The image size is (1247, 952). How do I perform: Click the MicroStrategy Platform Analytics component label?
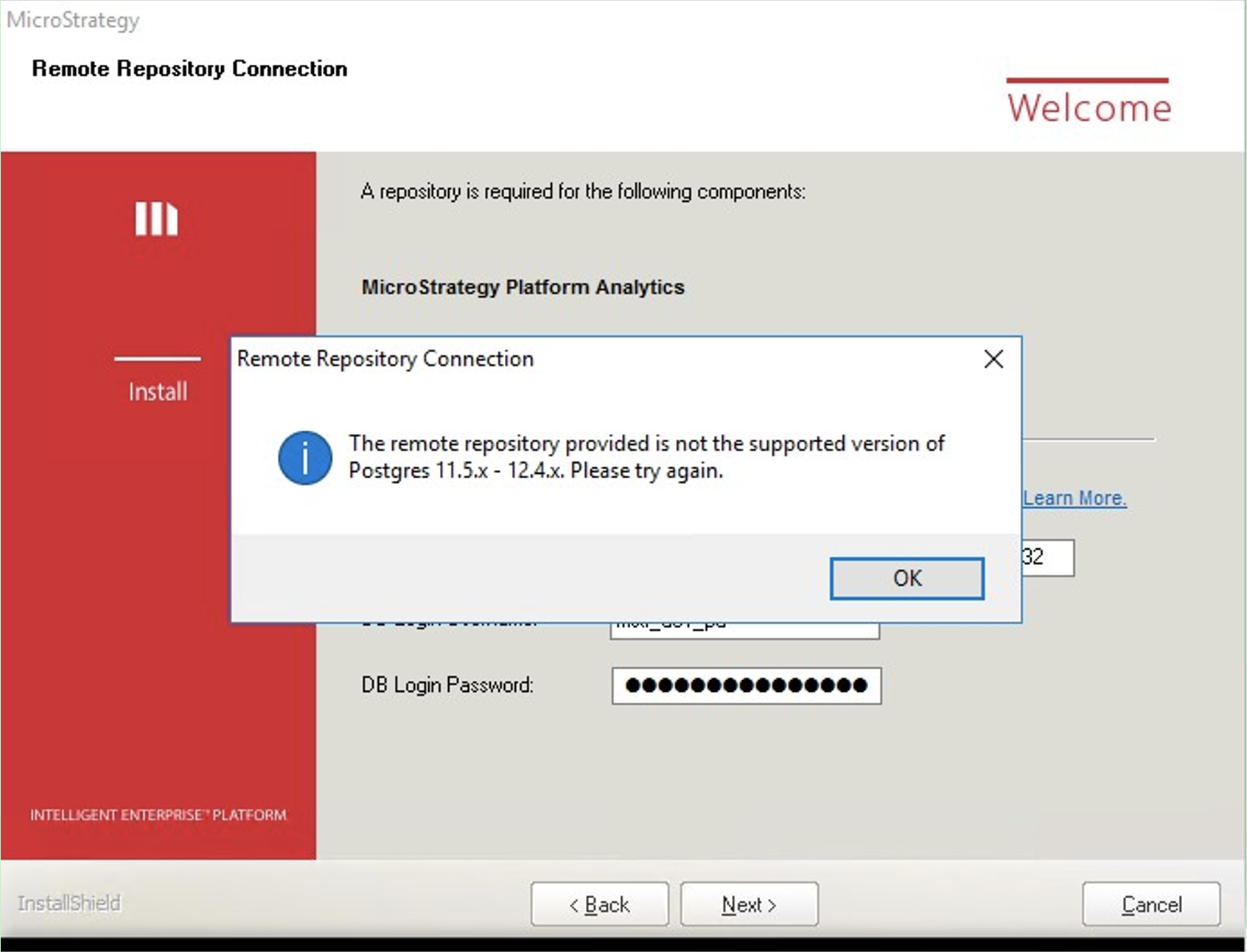(523, 287)
